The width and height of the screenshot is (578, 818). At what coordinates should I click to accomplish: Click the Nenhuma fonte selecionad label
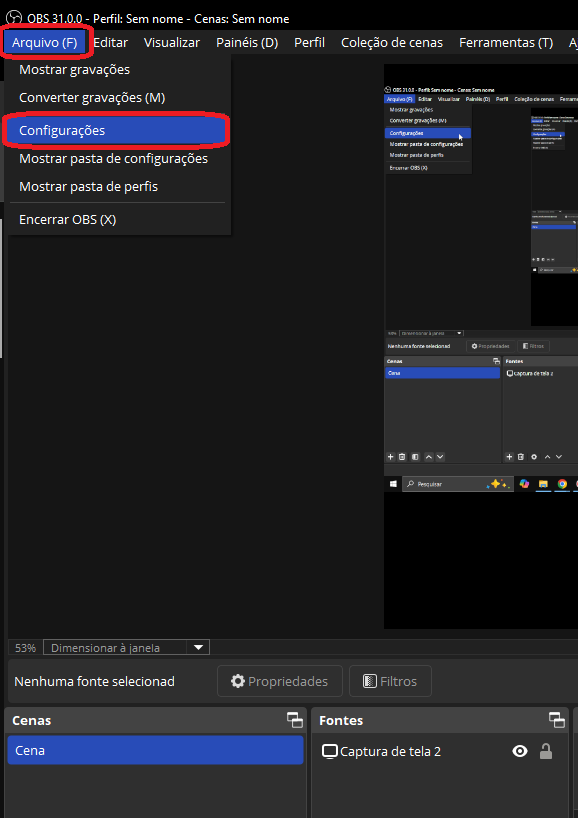tap(94, 681)
